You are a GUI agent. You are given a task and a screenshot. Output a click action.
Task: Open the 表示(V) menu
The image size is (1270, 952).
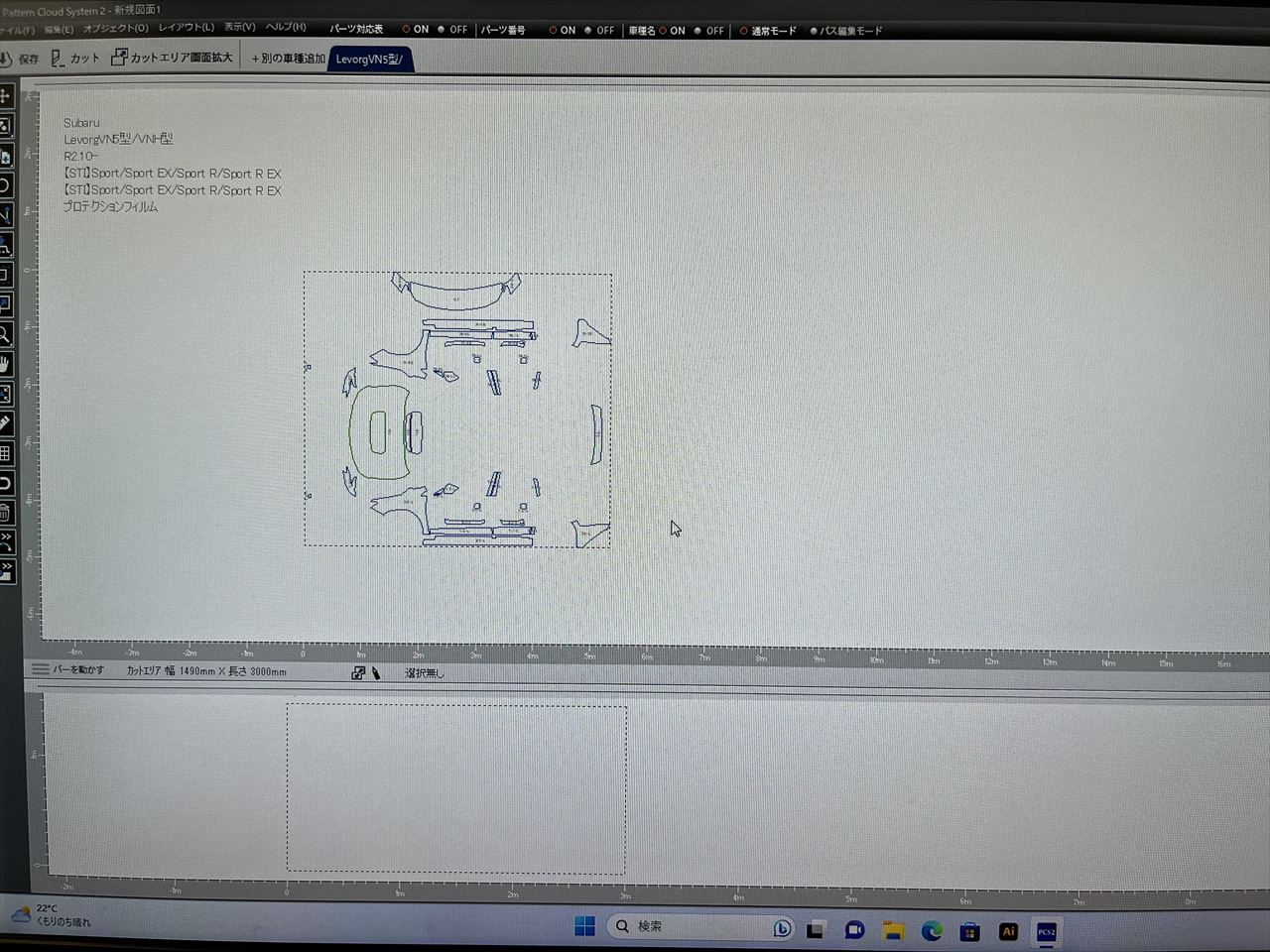click(240, 27)
